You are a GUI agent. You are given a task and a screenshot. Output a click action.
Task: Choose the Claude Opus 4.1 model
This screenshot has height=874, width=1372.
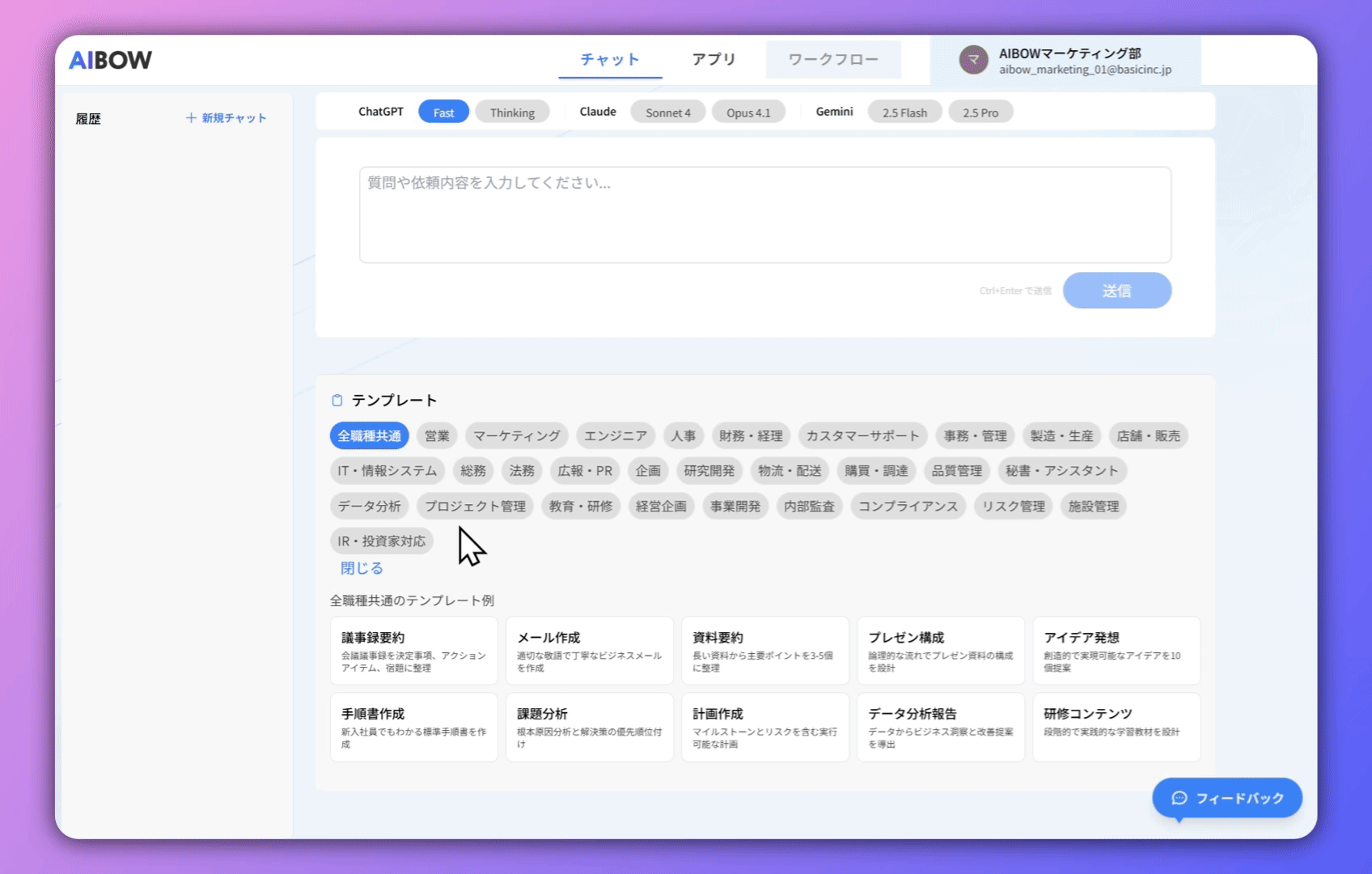[x=747, y=112]
